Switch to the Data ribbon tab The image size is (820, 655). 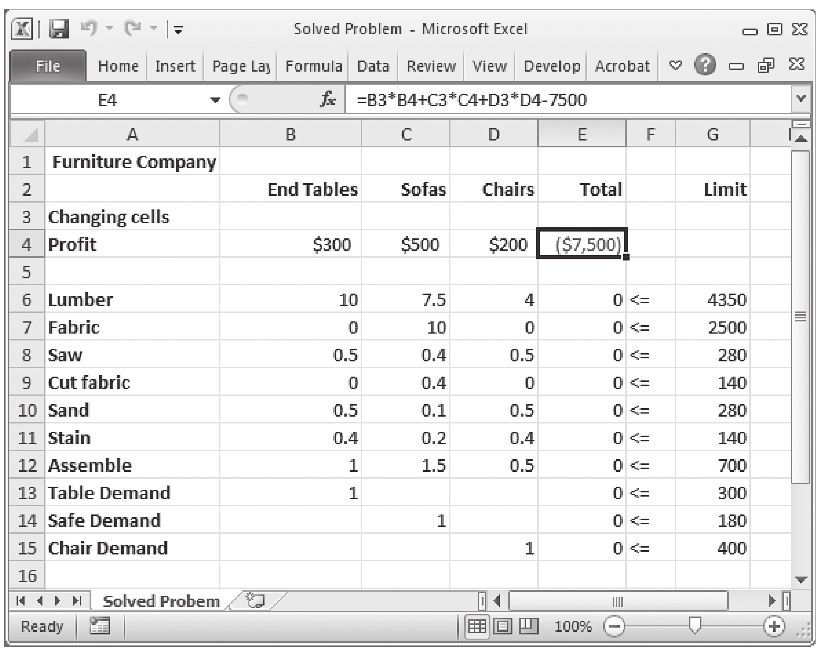pyautogui.click(x=373, y=67)
